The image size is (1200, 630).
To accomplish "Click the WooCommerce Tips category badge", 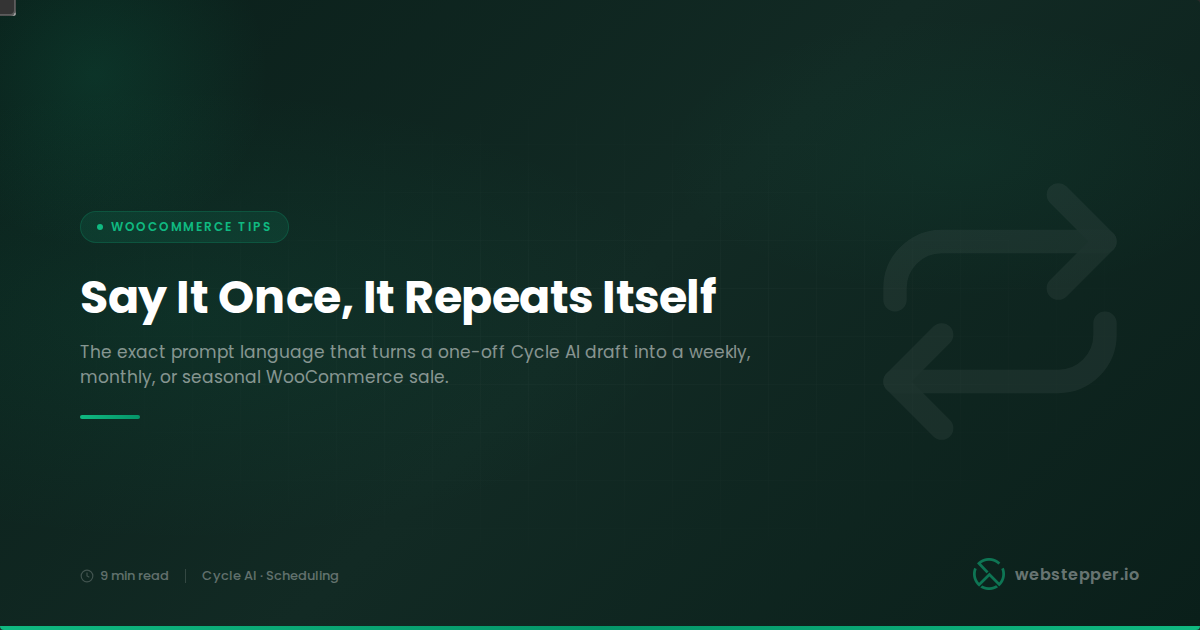I will click(184, 227).
